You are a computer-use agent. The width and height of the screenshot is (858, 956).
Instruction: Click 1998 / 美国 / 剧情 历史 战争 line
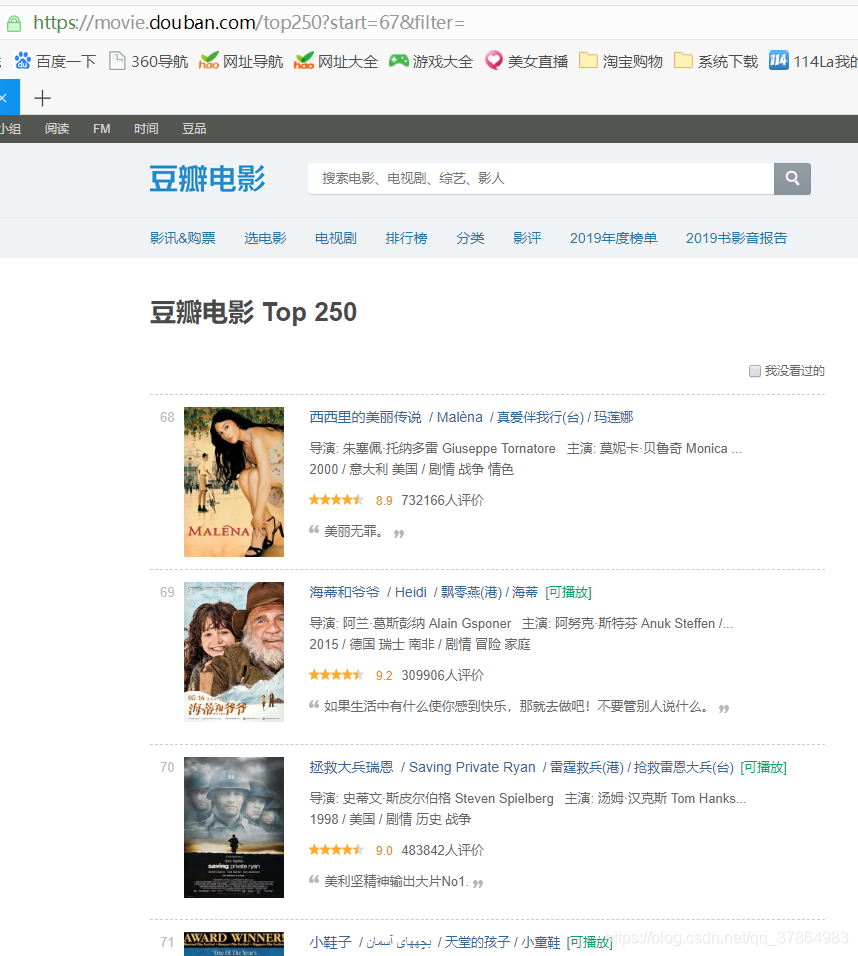pyautogui.click(x=390, y=819)
